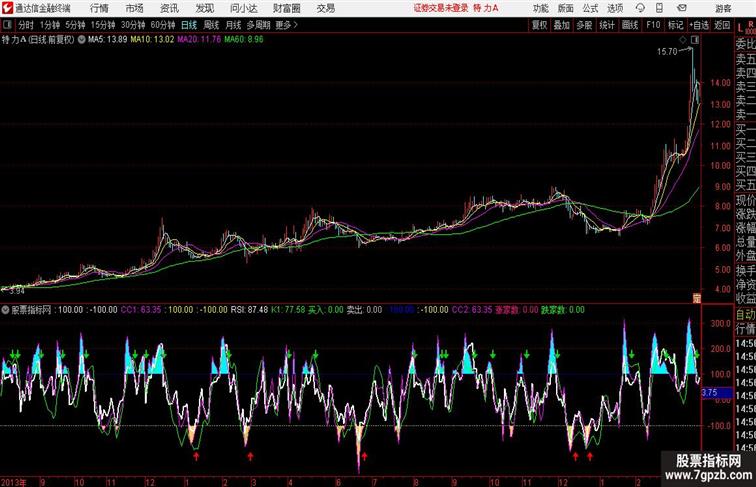756x487 pixels.
Task: Select the 60分钟 period
Action: click(163, 25)
